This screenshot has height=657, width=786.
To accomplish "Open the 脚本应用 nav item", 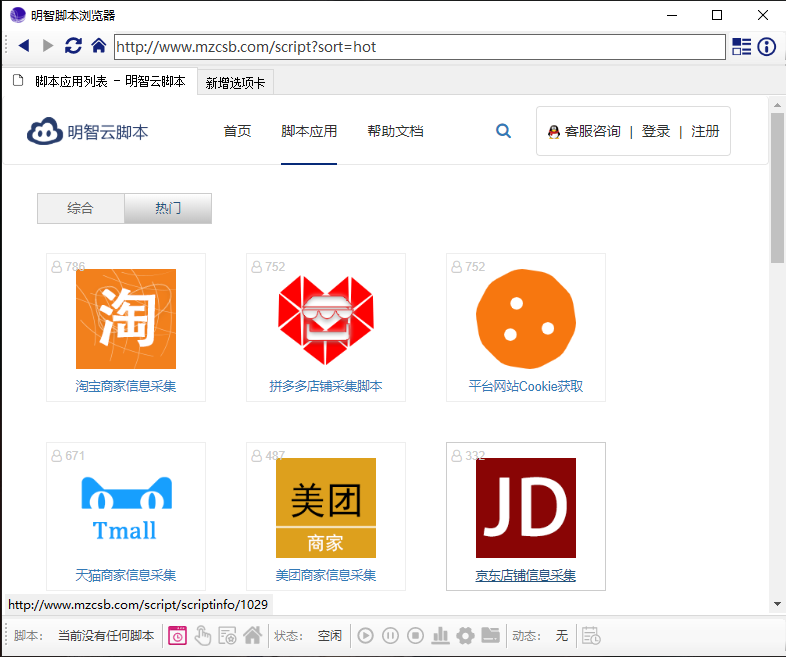I will (x=309, y=131).
